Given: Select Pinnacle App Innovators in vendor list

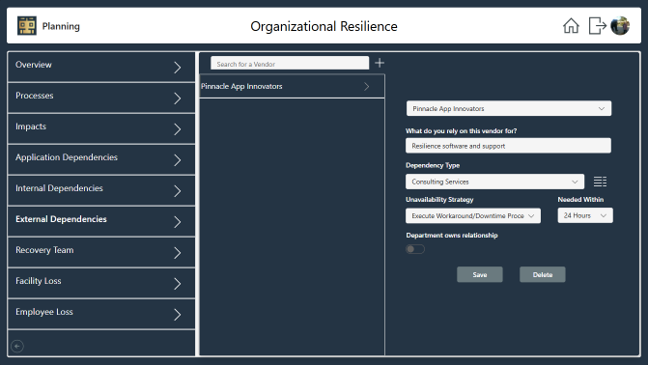Looking at the screenshot, I should point(292,86).
